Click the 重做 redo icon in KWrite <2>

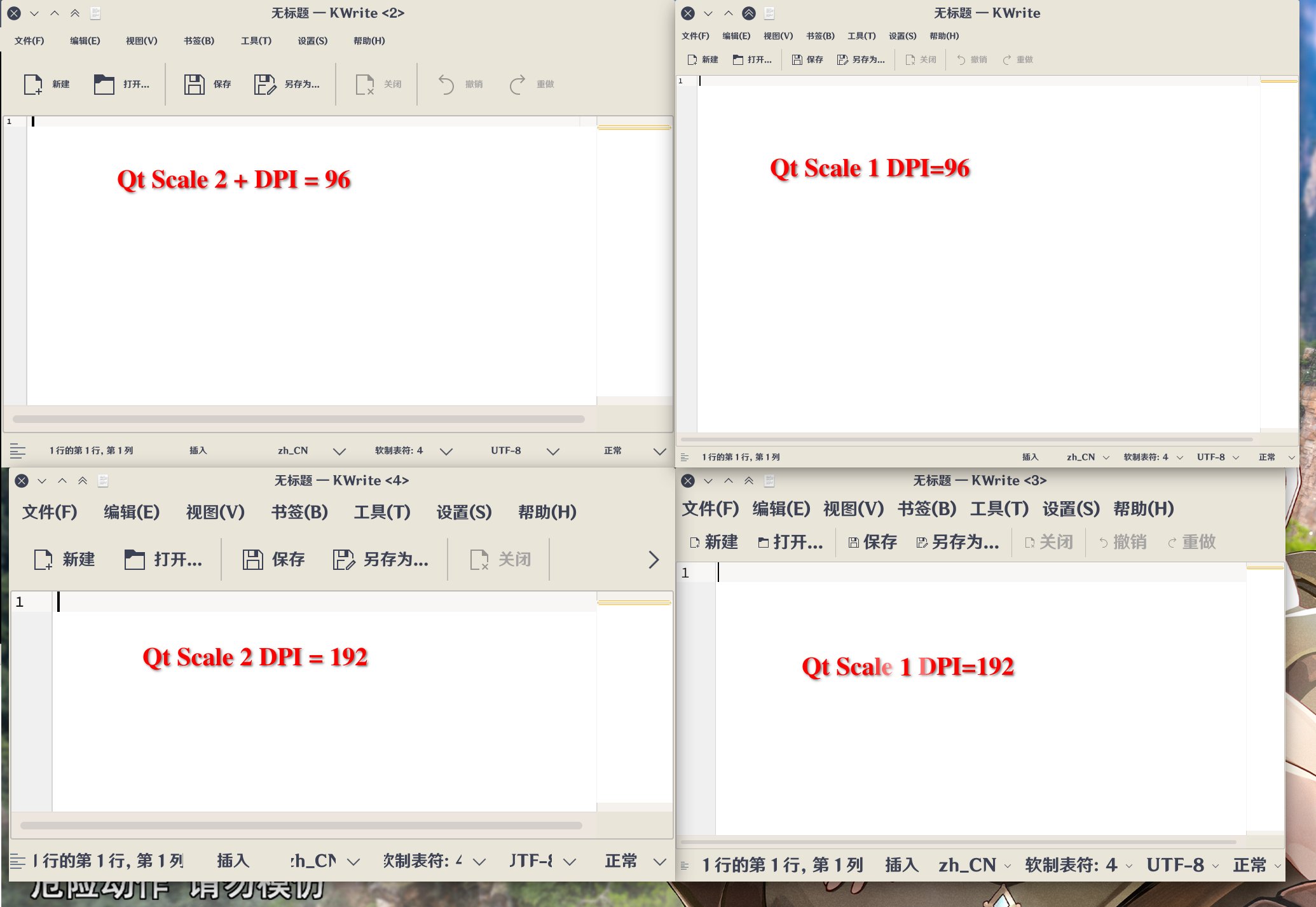tap(517, 84)
